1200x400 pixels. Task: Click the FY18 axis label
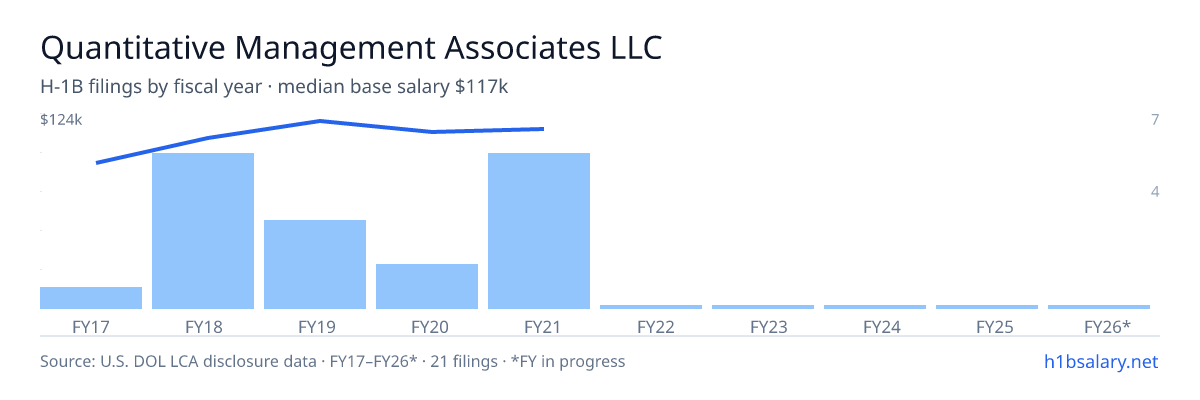tap(203, 326)
